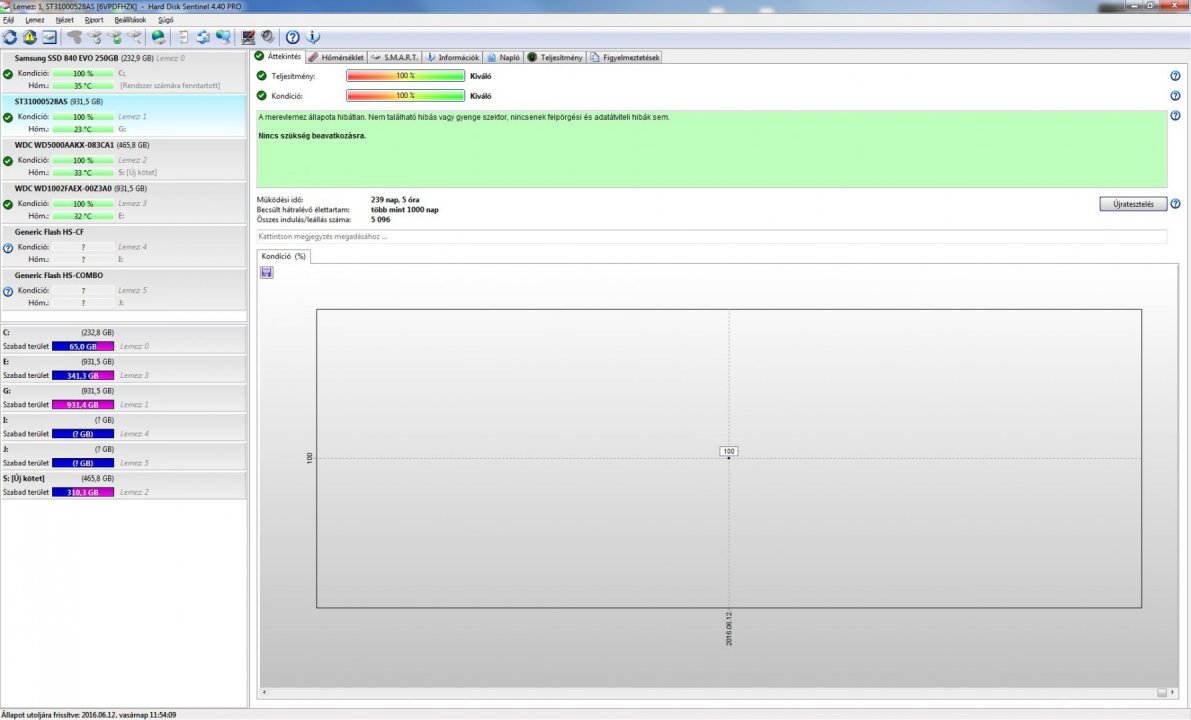Select the Samsung SSD 840 EVO 250GB disk

[123, 71]
